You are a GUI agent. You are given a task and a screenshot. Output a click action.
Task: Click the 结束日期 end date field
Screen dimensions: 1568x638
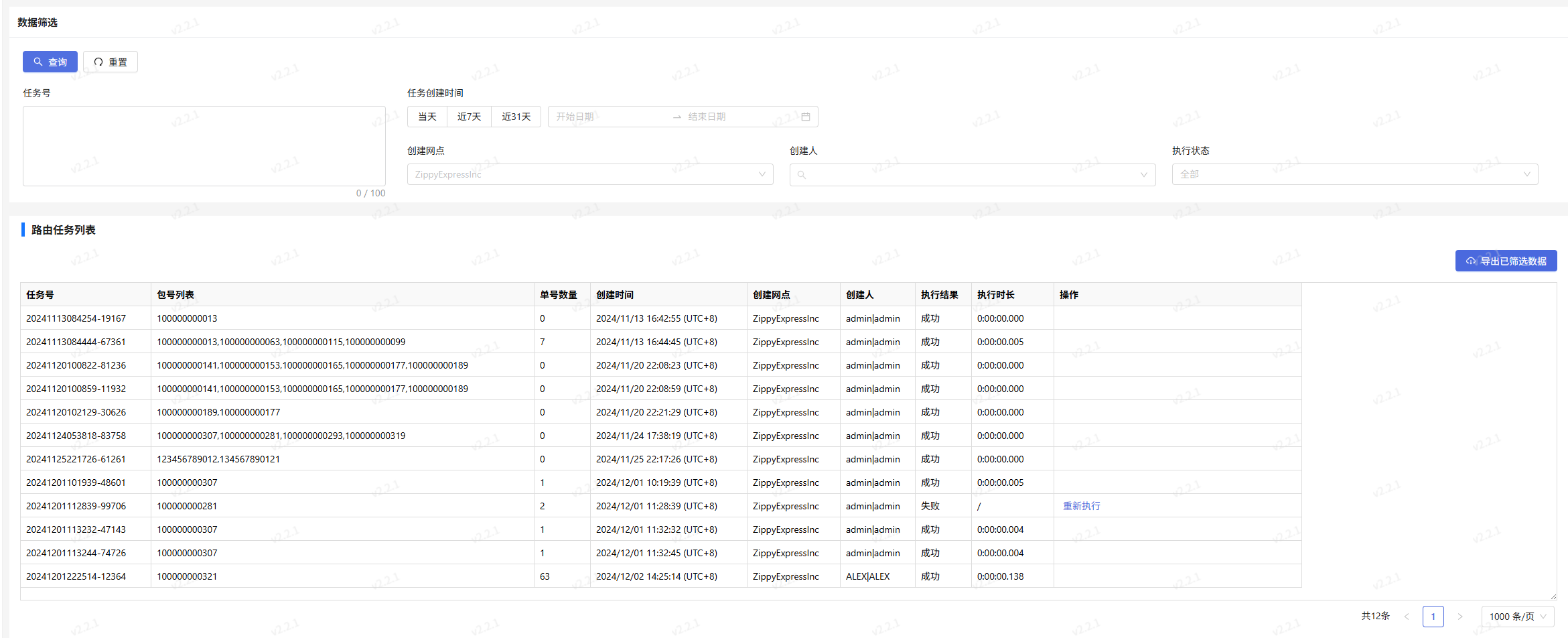(737, 117)
